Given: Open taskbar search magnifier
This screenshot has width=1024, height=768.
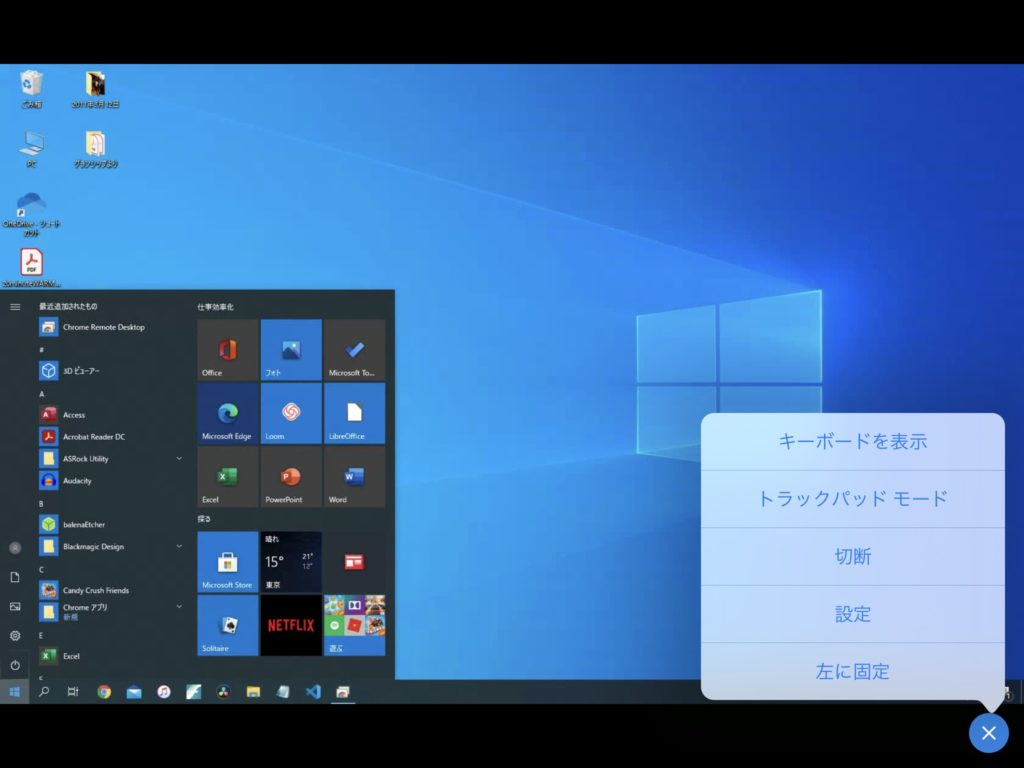Looking at the screenshot, I should click(x=44, y=692).
